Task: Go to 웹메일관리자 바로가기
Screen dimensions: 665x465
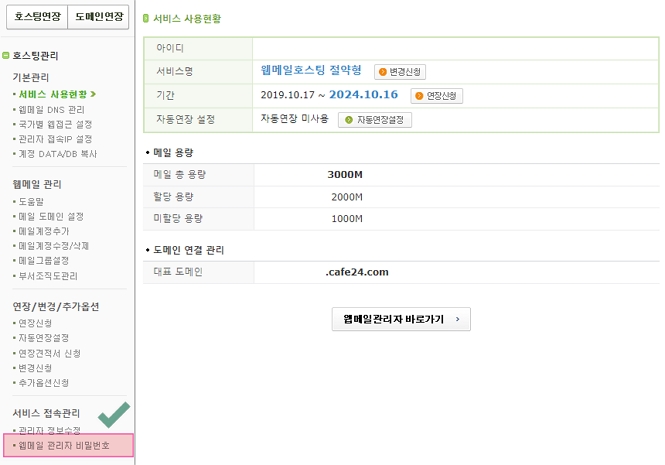Action: point(401,319)
